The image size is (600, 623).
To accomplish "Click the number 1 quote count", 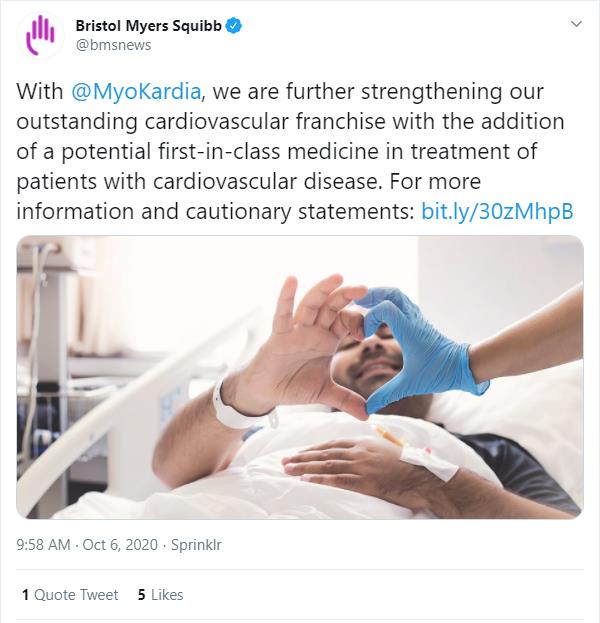I will coord(25,594).
